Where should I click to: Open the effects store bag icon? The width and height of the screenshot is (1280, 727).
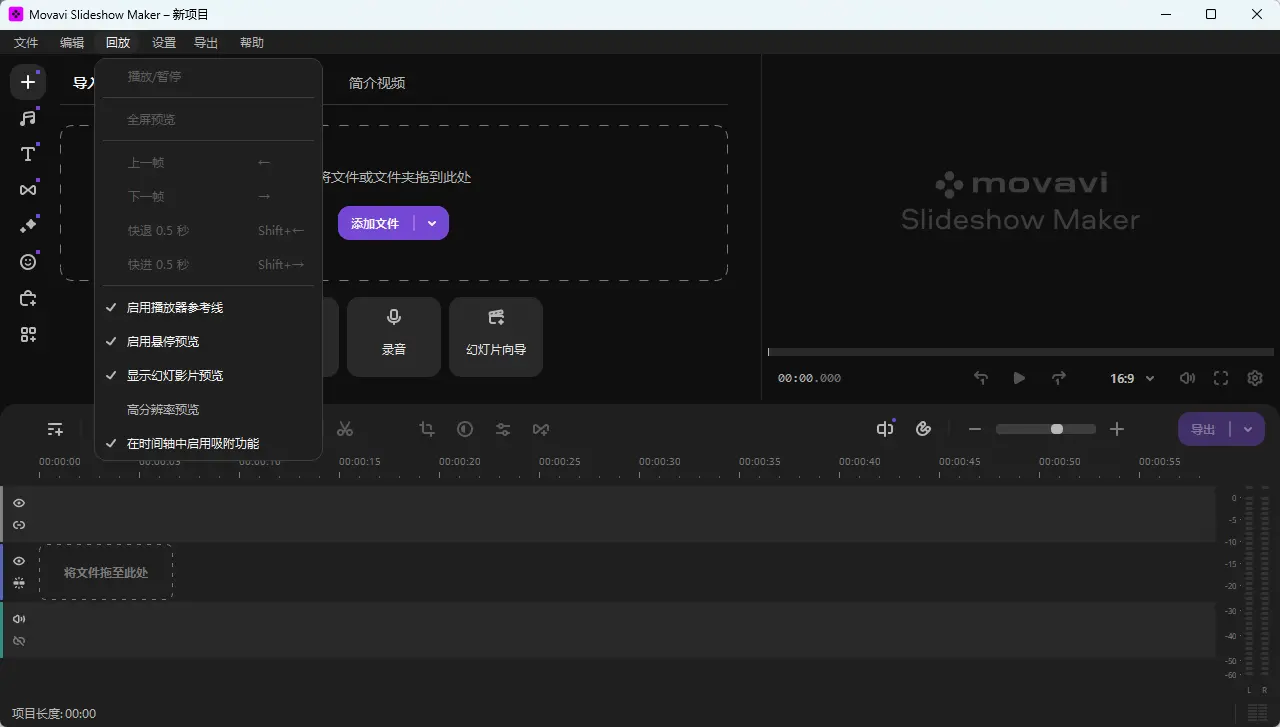coord(28,298)
